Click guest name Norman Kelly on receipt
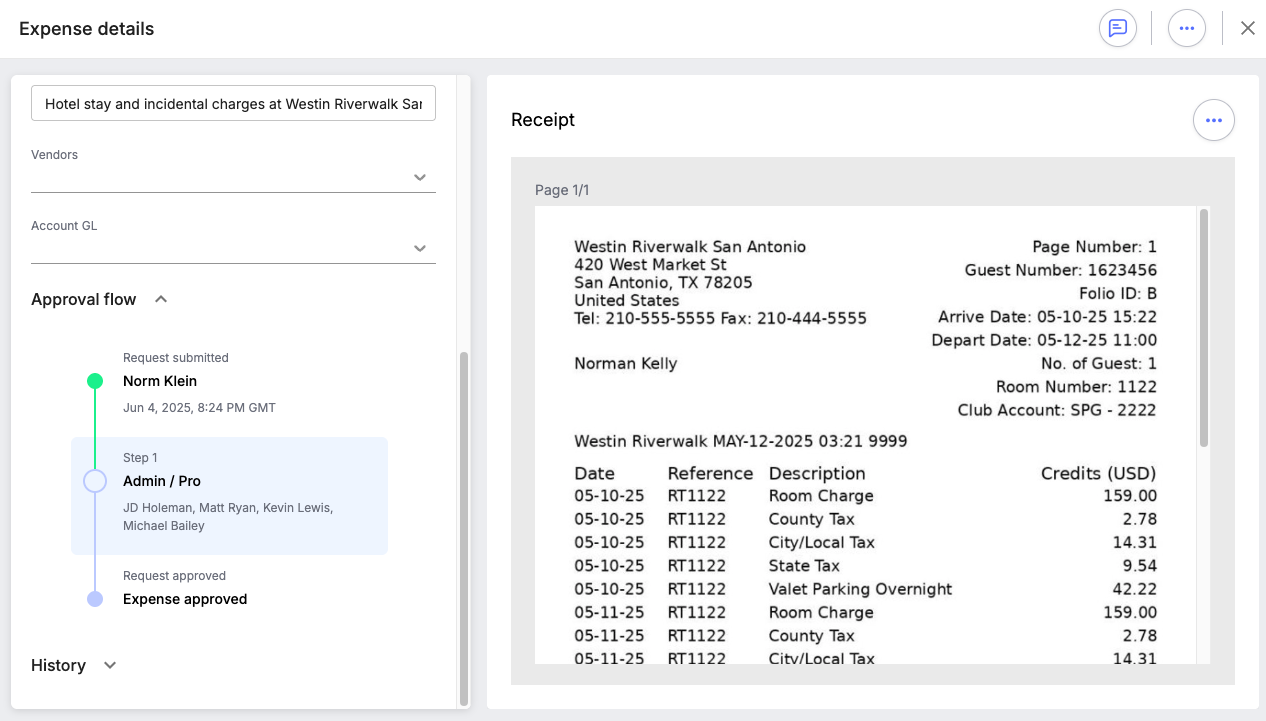This screenshot has width=1266, height=721. tap(626, 364)
